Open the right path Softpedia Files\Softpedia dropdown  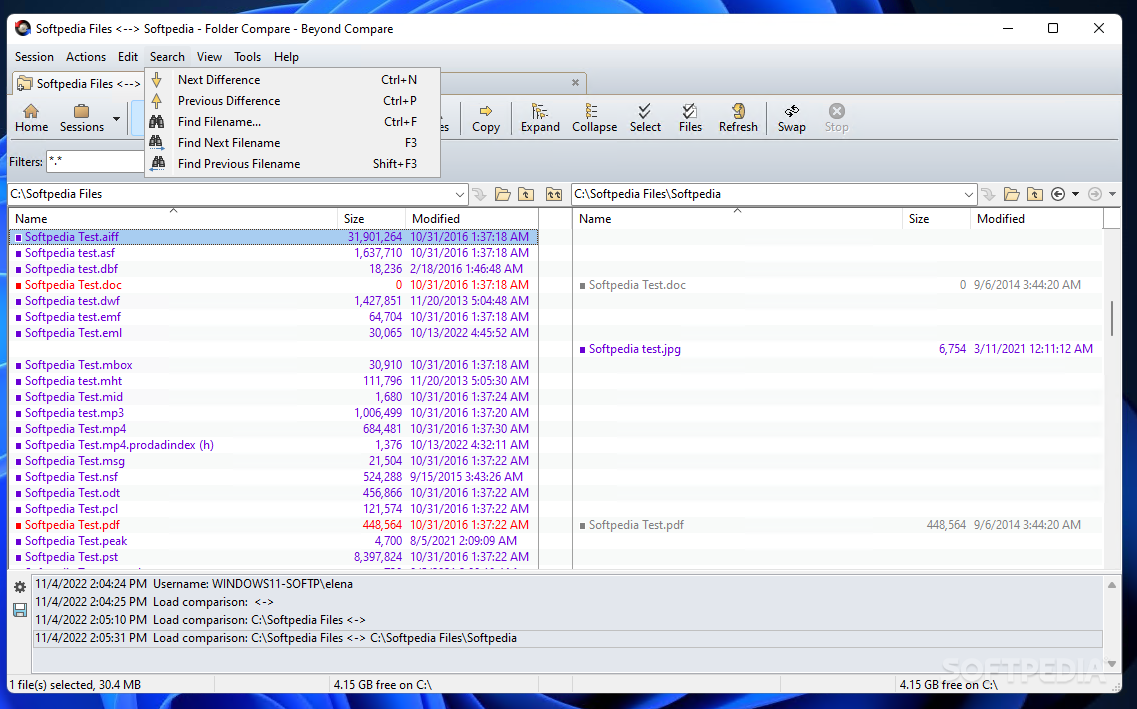tap(968, 194)
